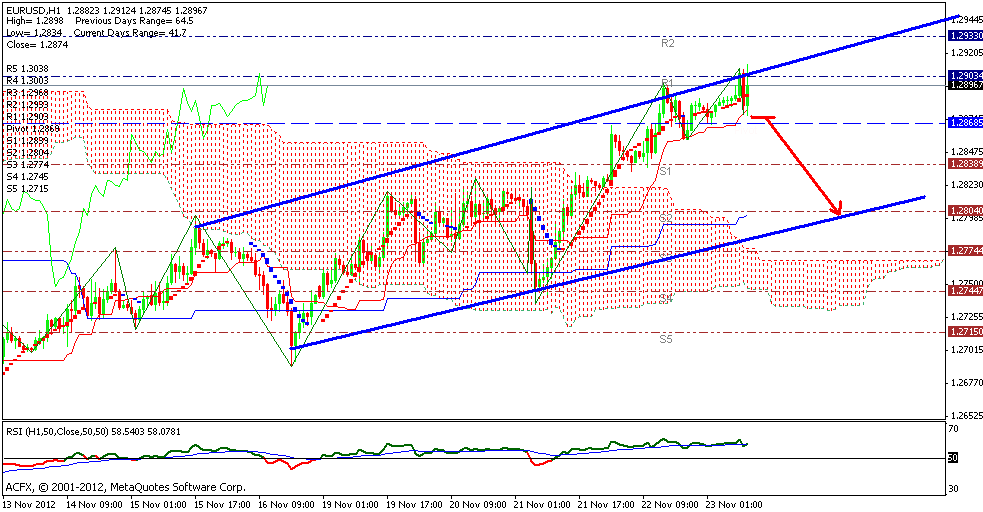Click the red downward arrow head
The height and width of the screenshot is (512, 983).
pos(836,211)
